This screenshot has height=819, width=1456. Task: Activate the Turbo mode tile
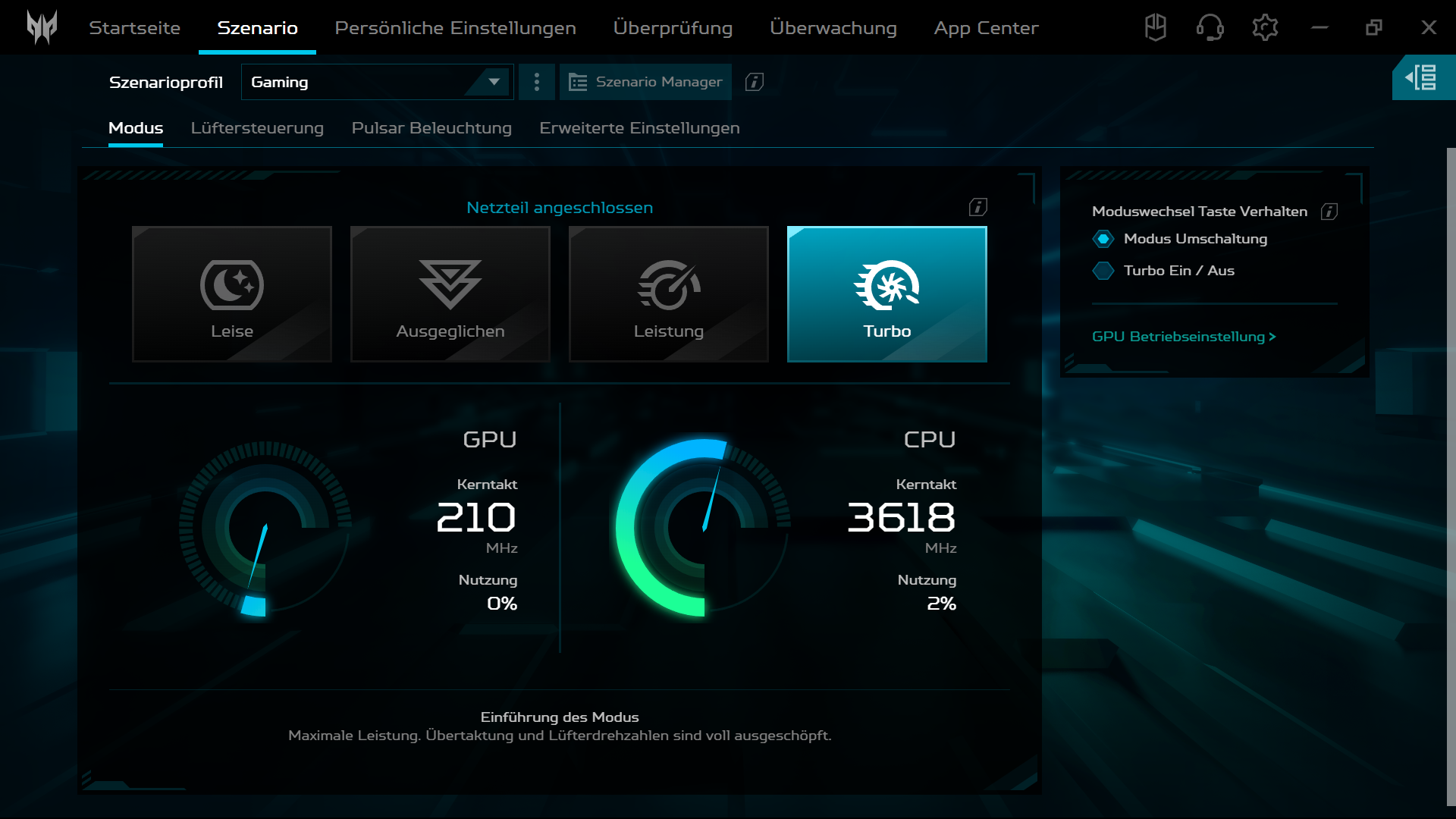tap(886, 294)
